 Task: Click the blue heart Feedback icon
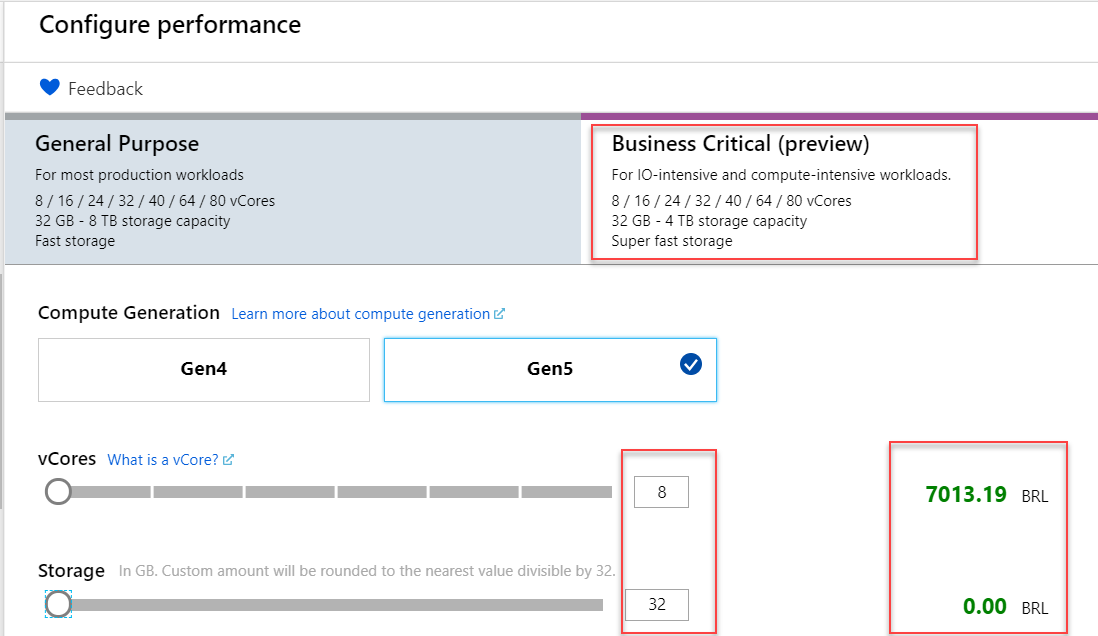(x=50, y=88)
